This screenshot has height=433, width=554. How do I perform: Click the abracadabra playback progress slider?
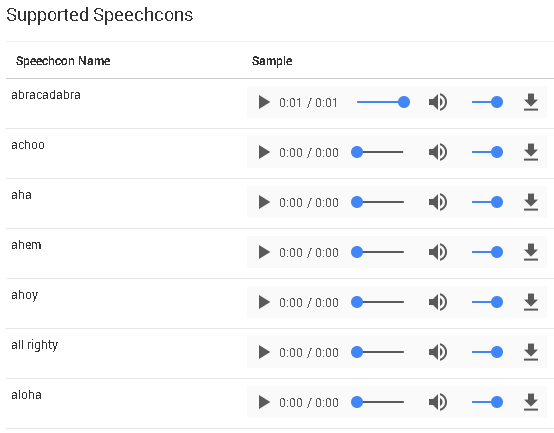(383, 102)
